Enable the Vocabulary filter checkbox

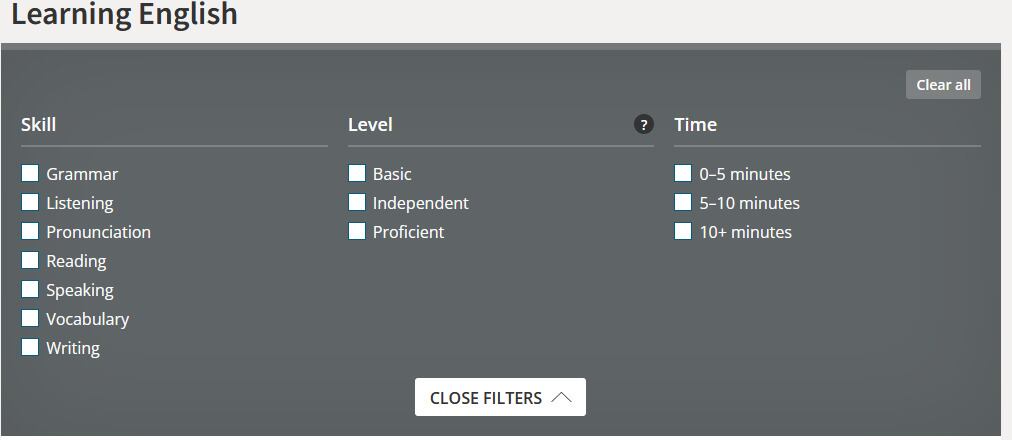(x=30, y=318)
